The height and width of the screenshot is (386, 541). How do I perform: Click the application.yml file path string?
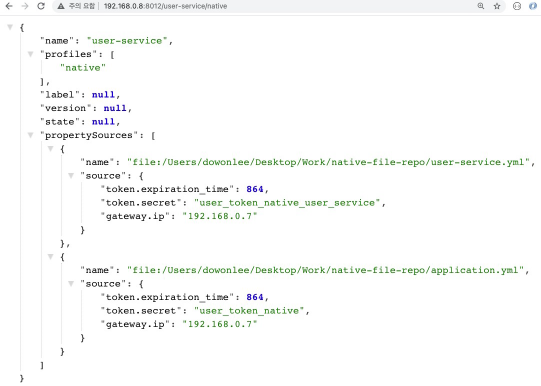point(325,270)
